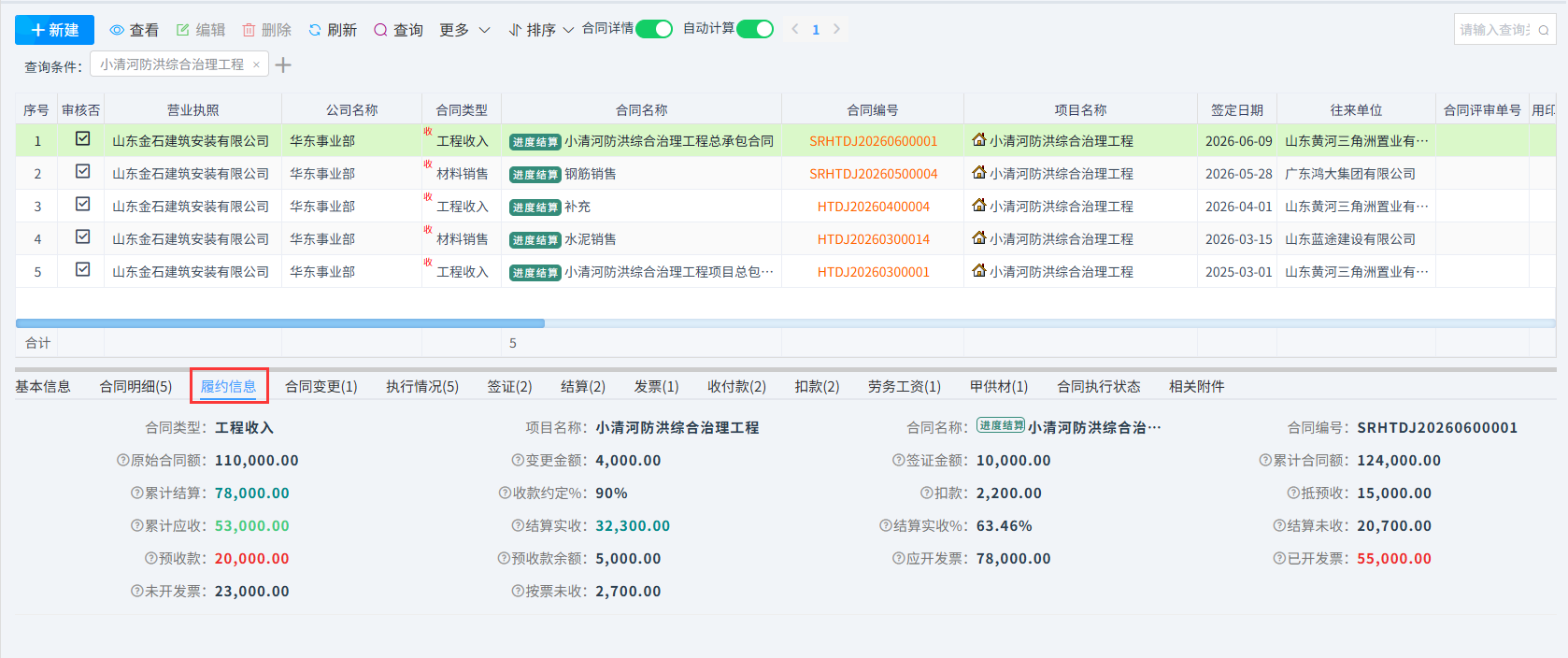1568x658 pixels.
Task: Click 合同名称 column header
Action: 642,109
